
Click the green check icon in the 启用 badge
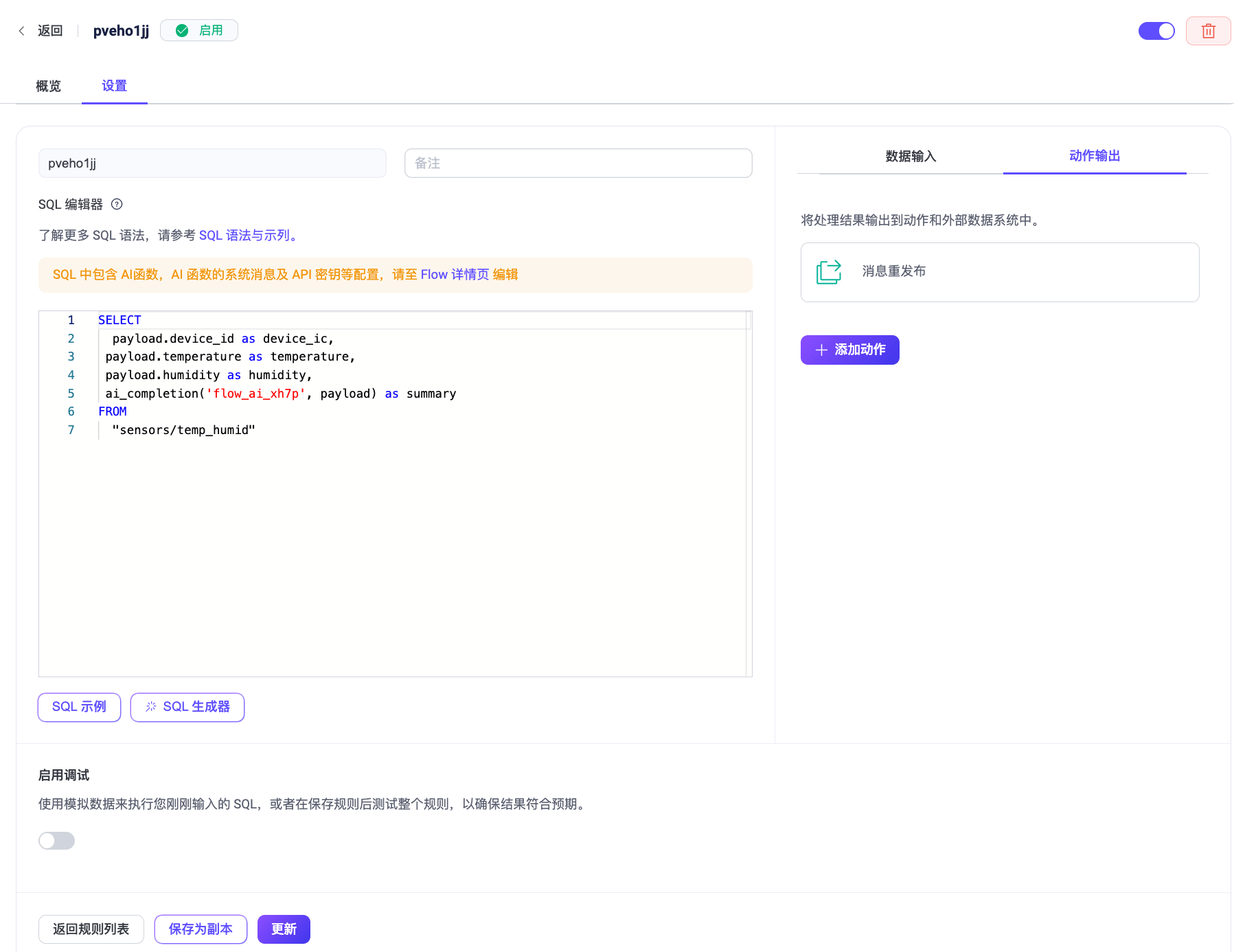(181, 30)
